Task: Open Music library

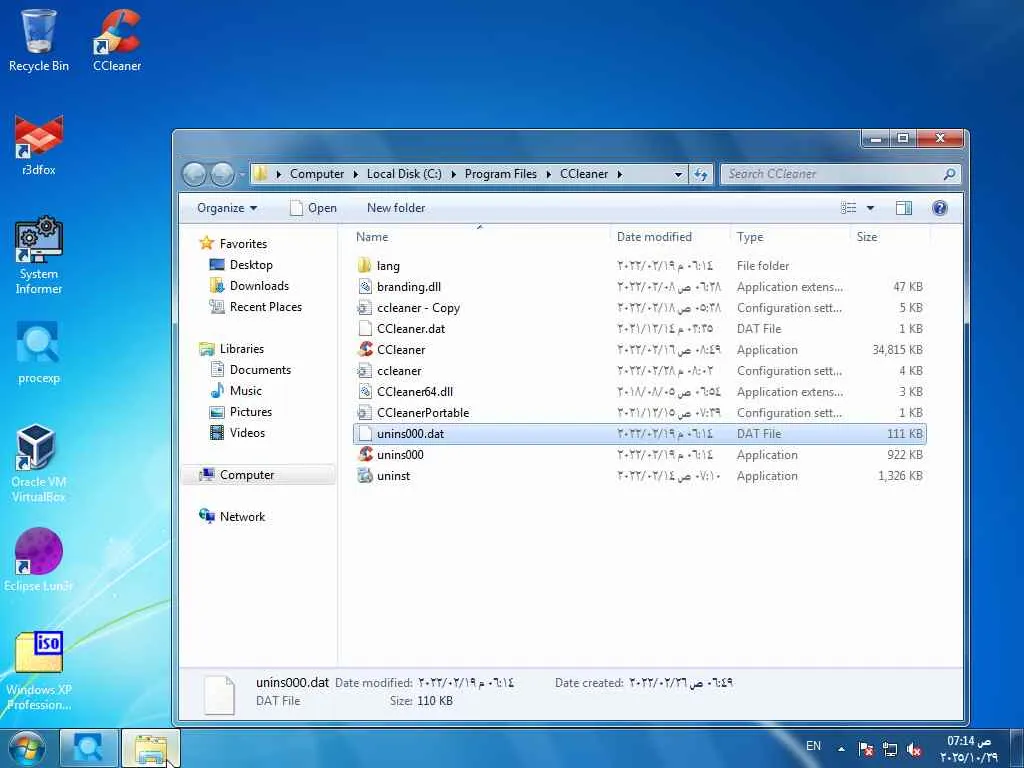Action: point(236,391)
